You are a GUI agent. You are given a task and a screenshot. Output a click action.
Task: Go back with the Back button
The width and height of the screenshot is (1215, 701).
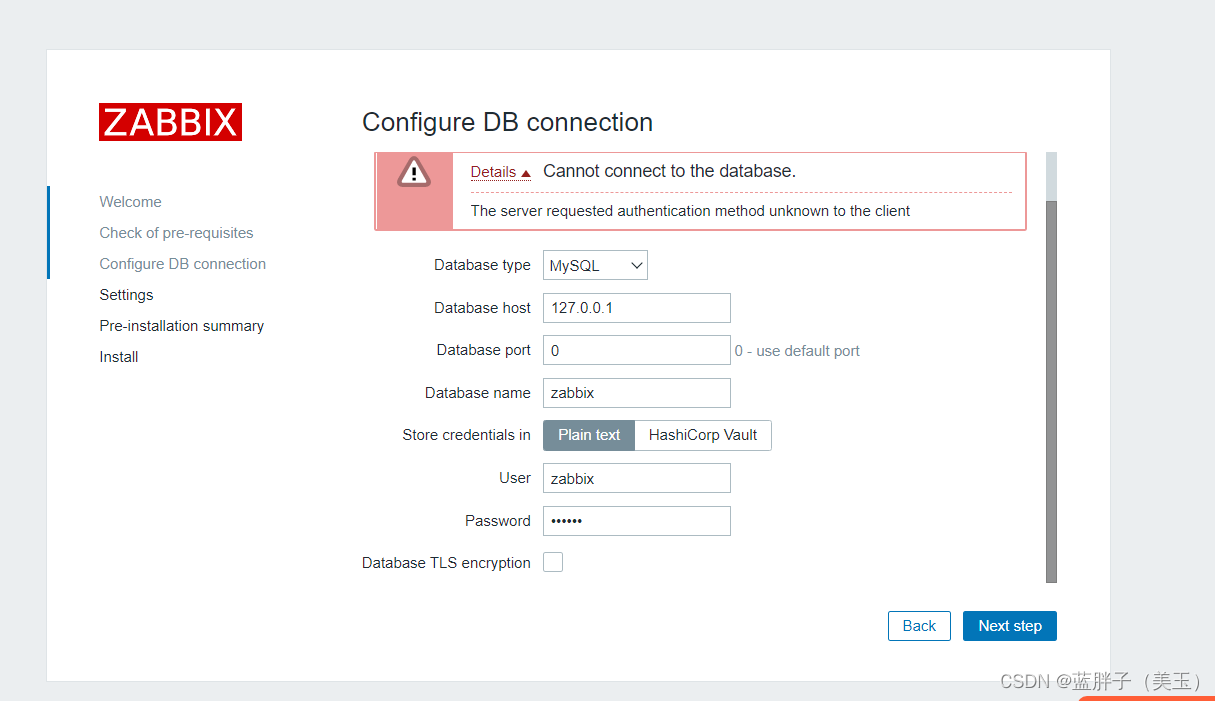click(x=919, y=626)
